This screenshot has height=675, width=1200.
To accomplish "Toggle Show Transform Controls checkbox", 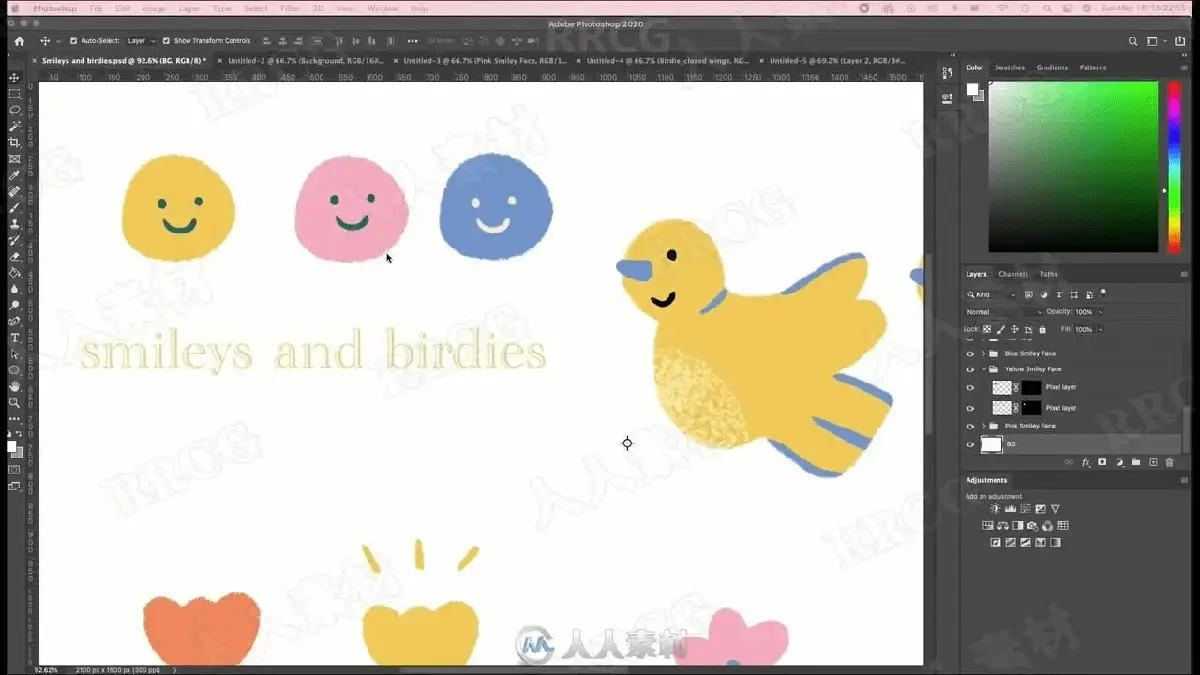I will (166, 41).
